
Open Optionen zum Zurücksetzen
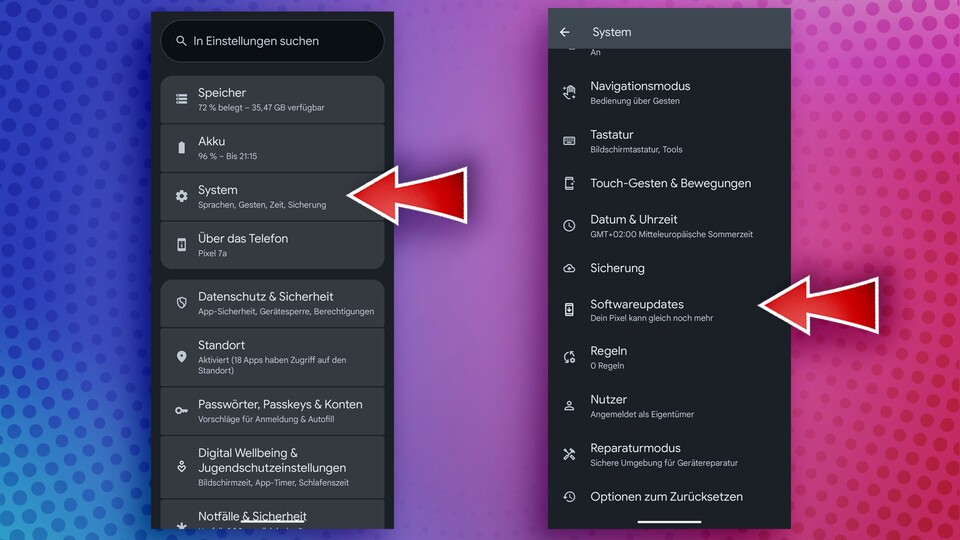(x=666, y=496)
